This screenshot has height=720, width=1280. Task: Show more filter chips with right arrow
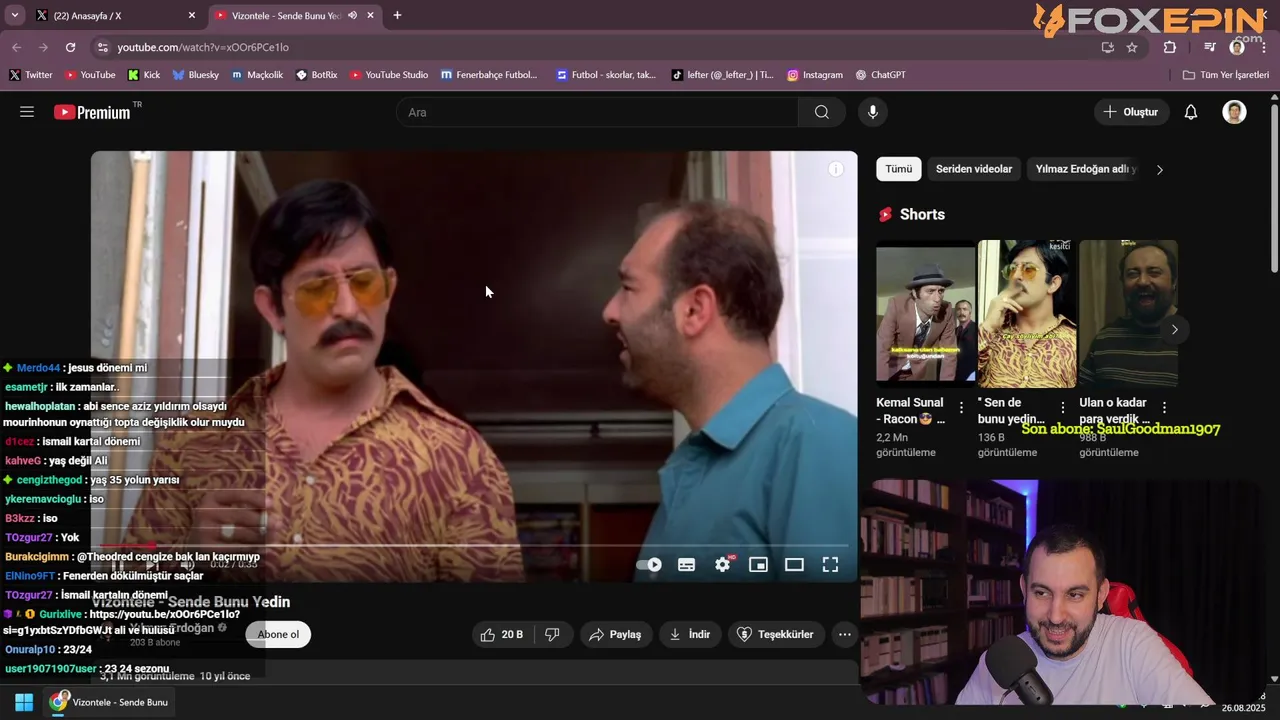pyautogui.click(x=1159, y=169)
